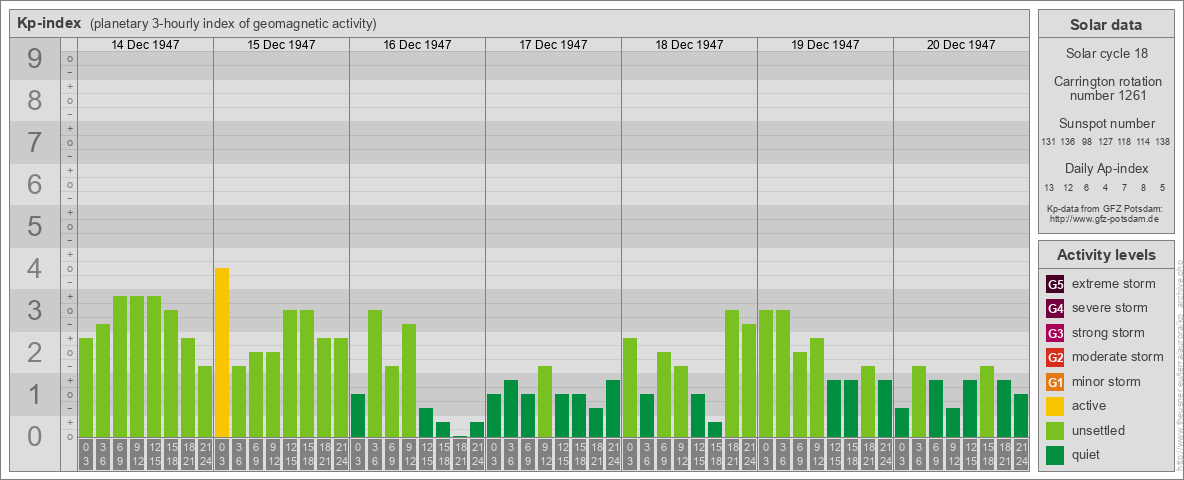Click the 'Kp-index' chart title
This screenshot has height=480, width=1184.
49,23
